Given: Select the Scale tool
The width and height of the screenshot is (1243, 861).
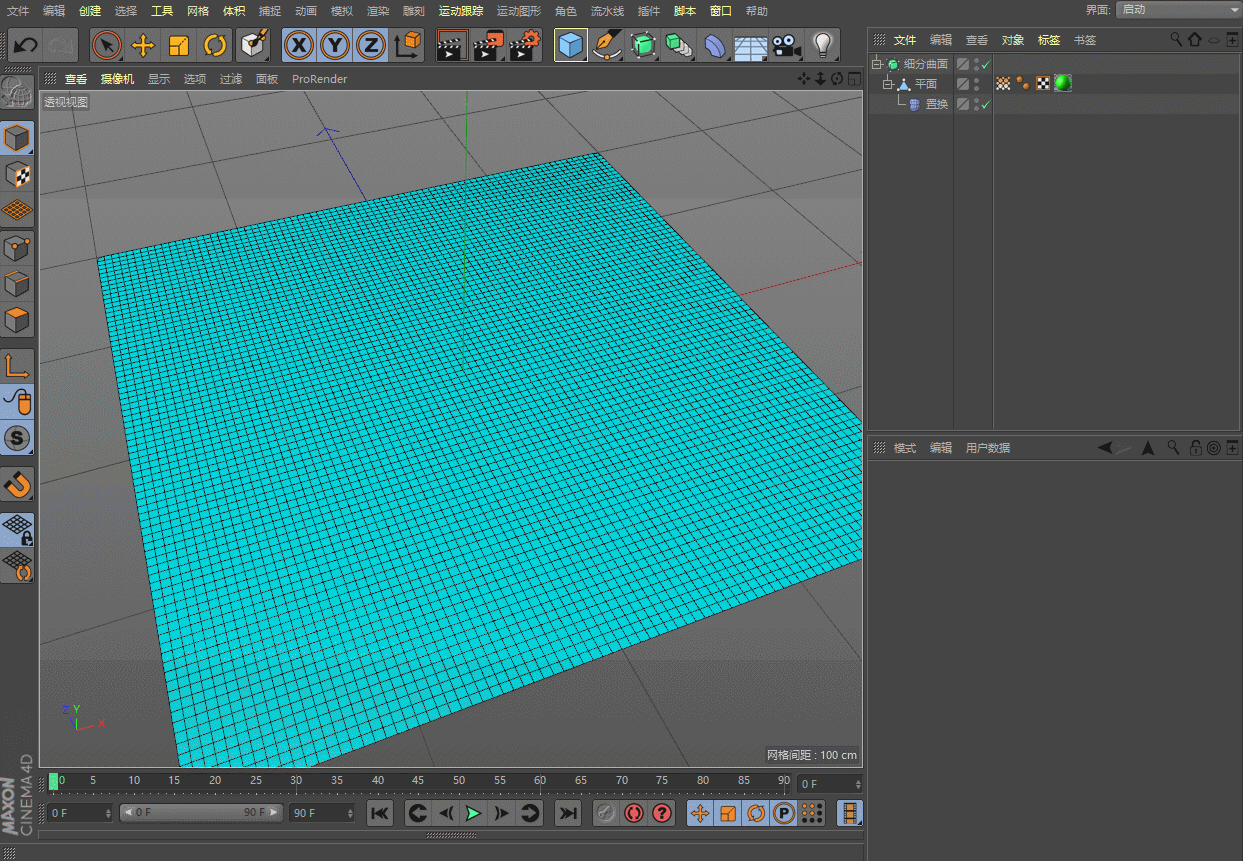Looking at the screenshot, I should point(181,46).
